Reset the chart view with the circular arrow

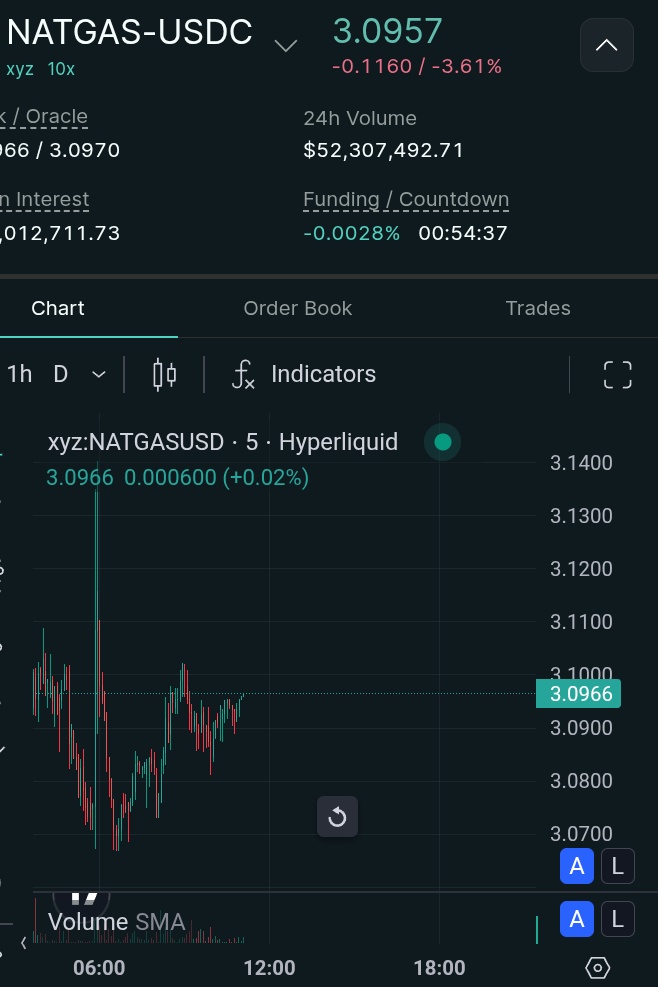(338, 817)
